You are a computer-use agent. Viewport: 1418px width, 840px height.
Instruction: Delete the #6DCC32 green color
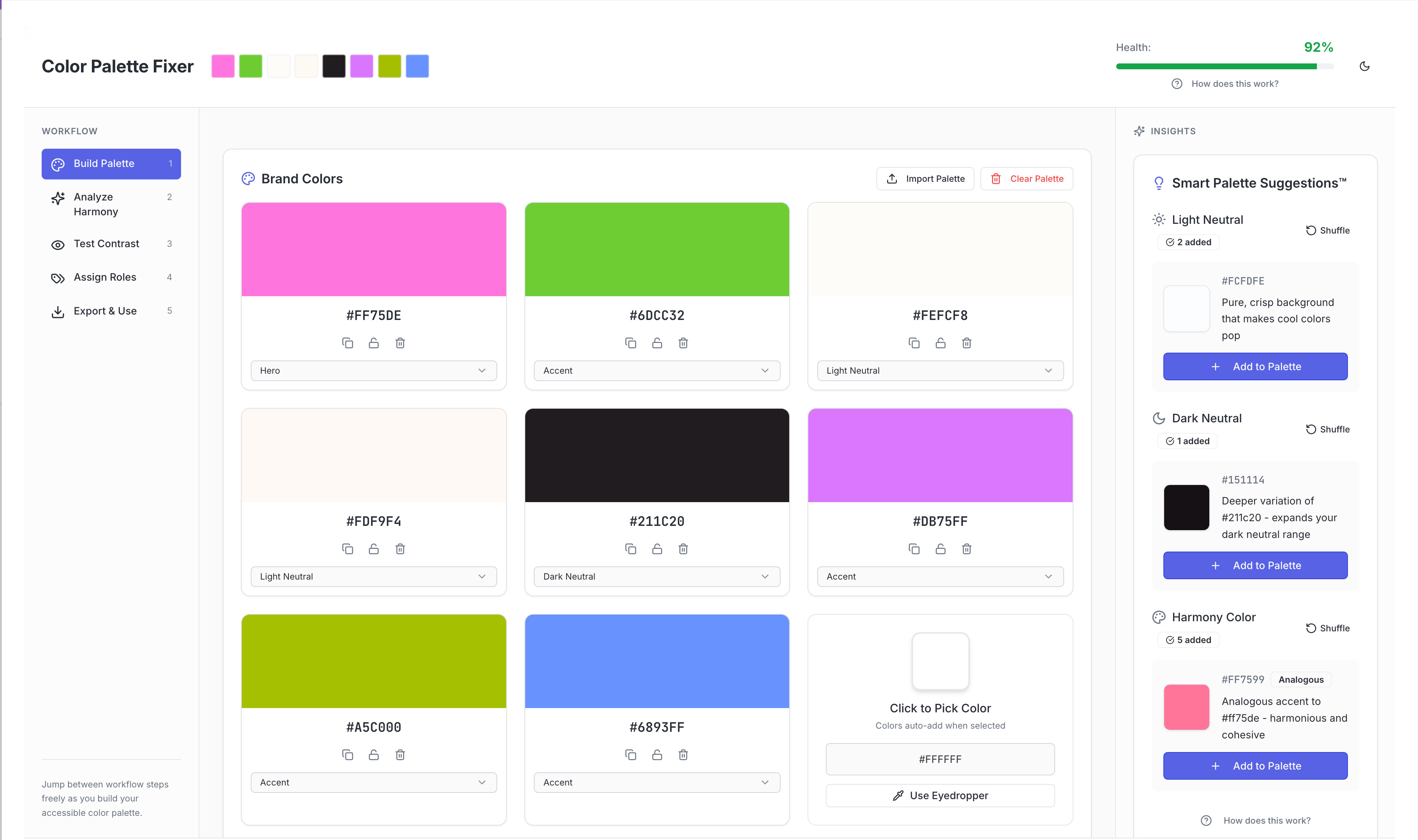tap(683, 343)
